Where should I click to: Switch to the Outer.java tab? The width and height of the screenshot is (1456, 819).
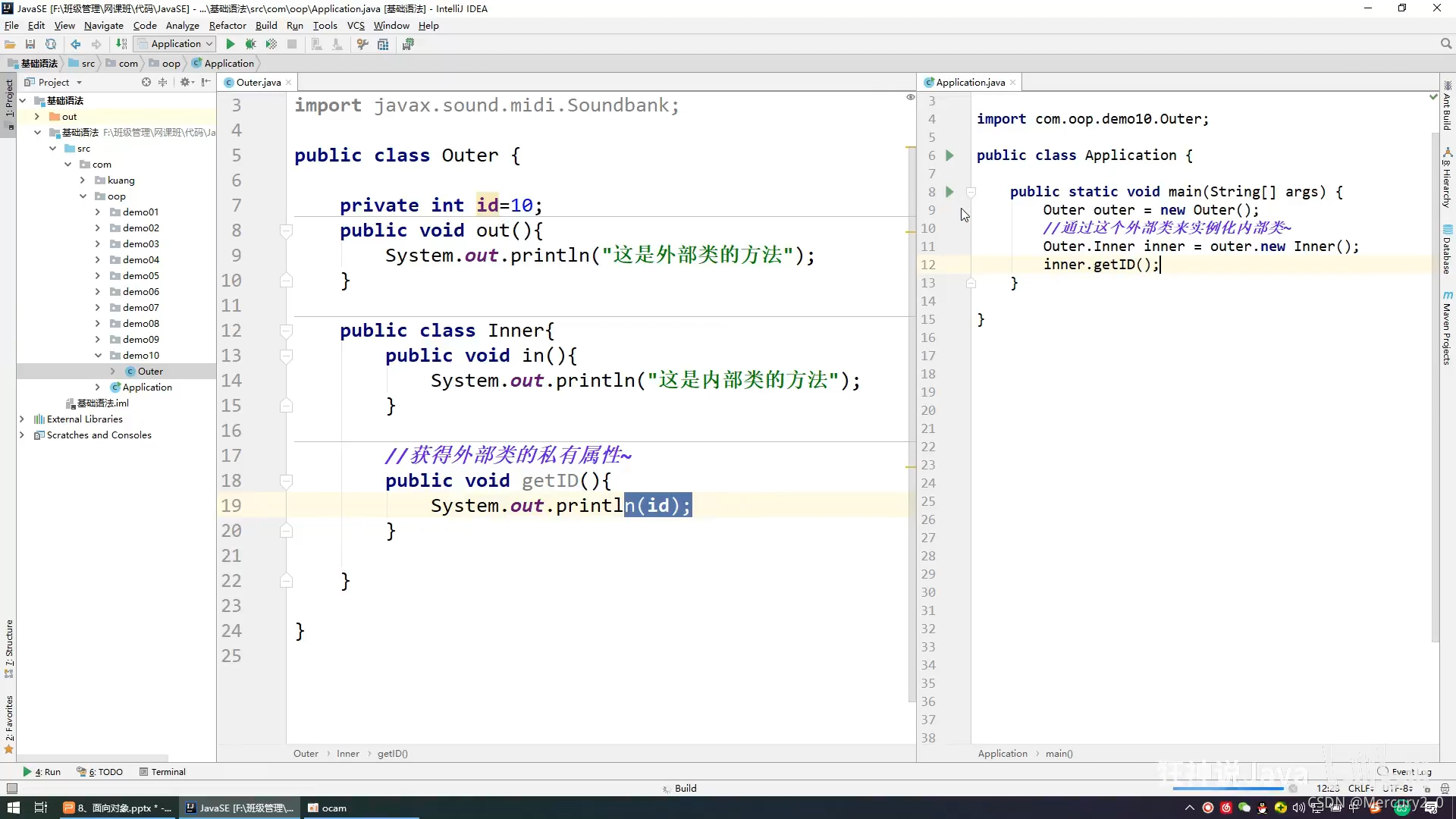click(258, 82)
